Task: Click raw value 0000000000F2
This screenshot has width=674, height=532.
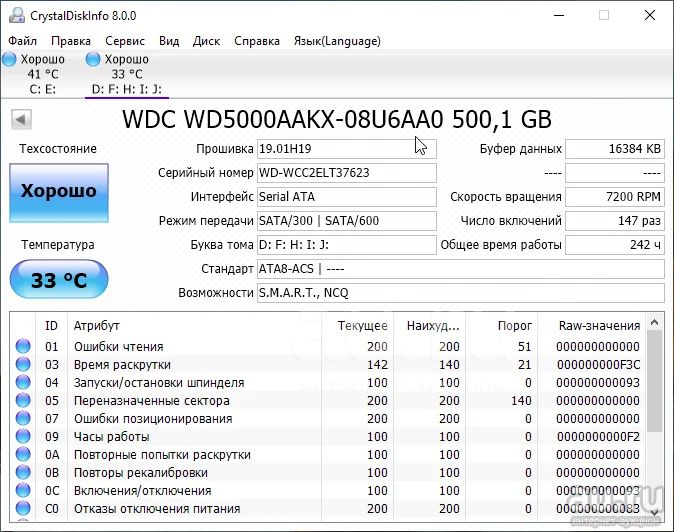Action: click(x=598, y=437)
